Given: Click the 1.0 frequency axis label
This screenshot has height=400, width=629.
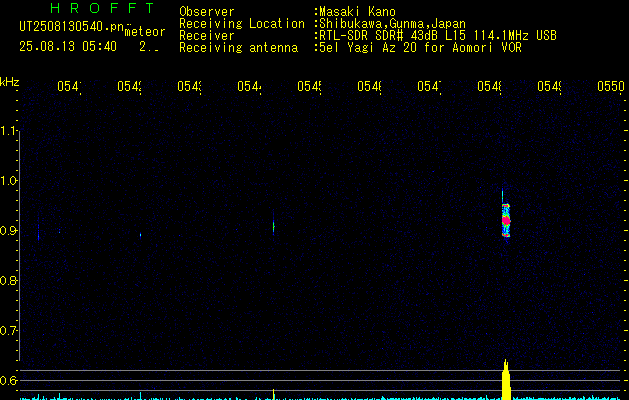Looking at the screenshot, I should 9,181.
